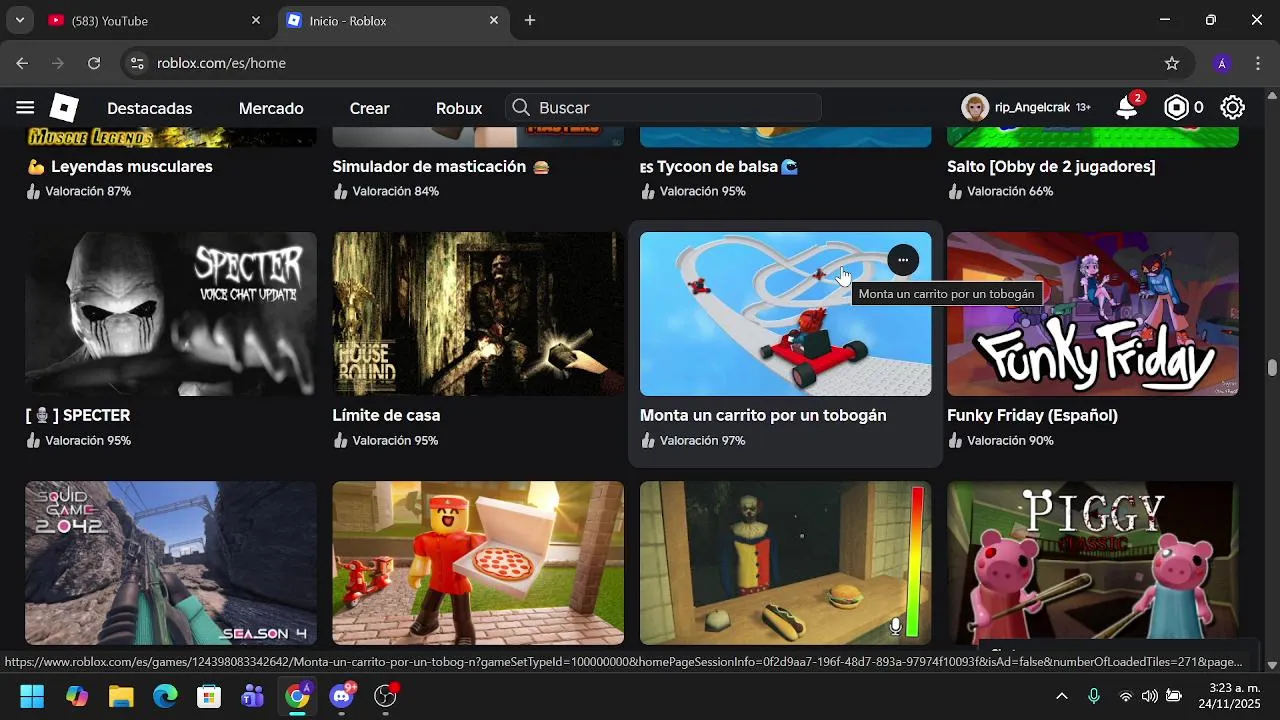This screenshot has width=1280, height=720.
Task: Show hidden system tray icons
Action: pyautogui.click(x=1062, y=696)
